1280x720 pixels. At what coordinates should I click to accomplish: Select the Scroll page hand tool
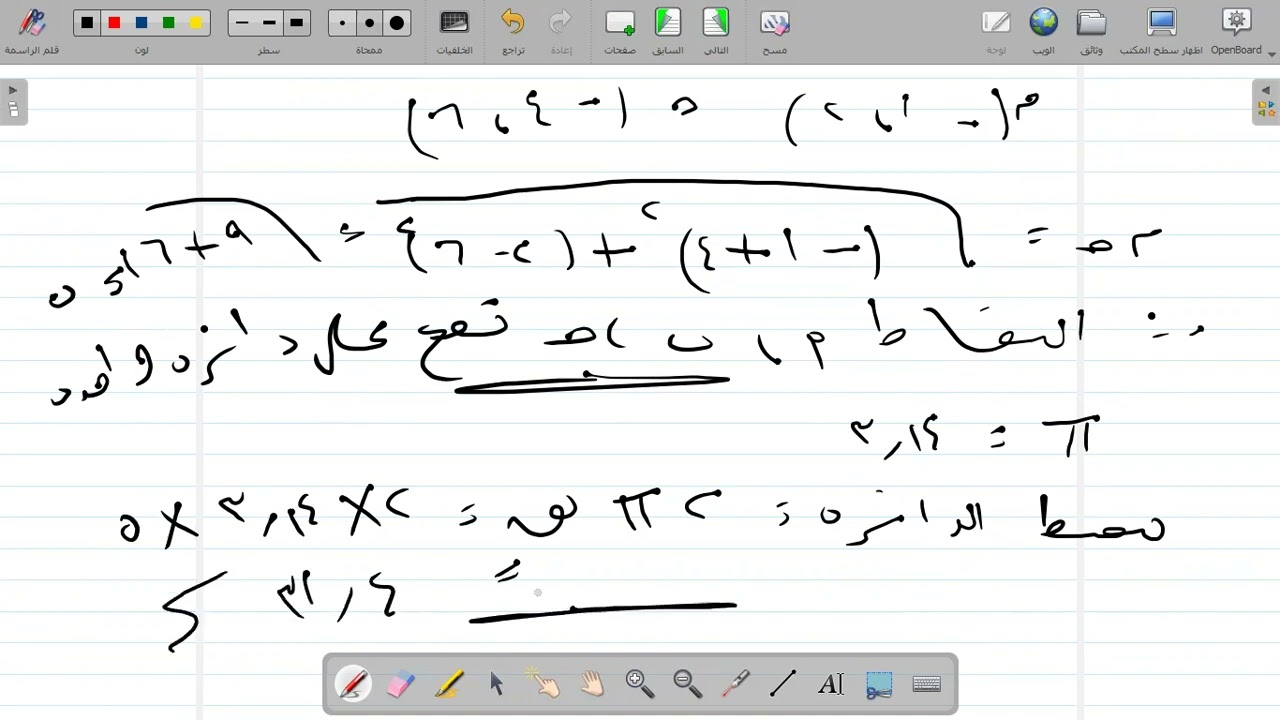[x=592, y=684]
